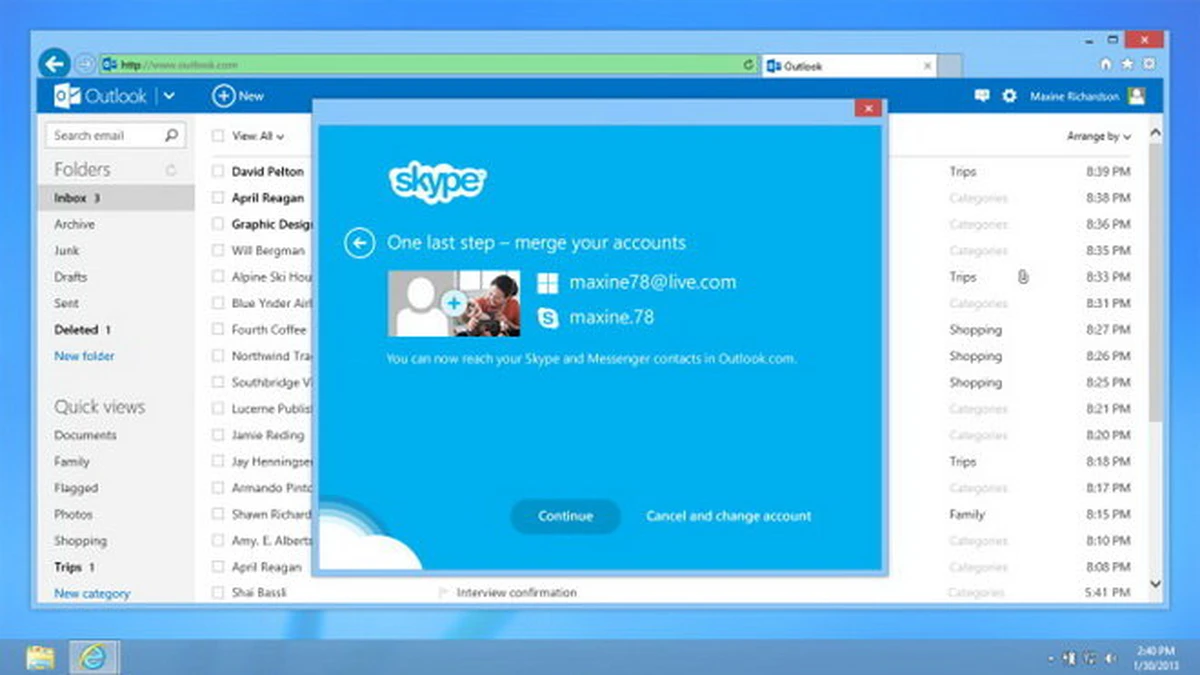Check the David Pelton message checkbox

[x=218, y=172]
